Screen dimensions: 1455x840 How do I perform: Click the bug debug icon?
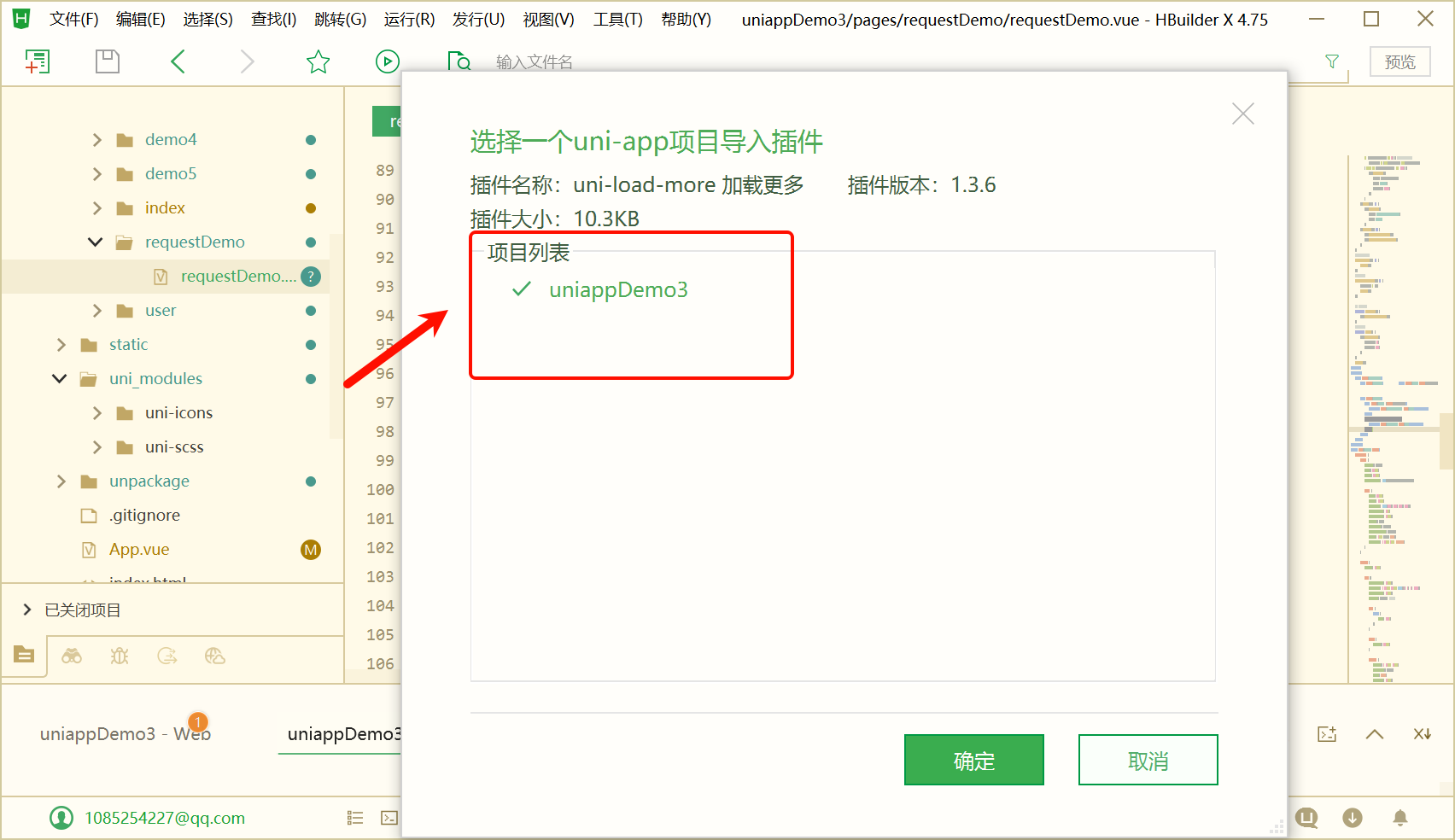[x=120, y=656]
